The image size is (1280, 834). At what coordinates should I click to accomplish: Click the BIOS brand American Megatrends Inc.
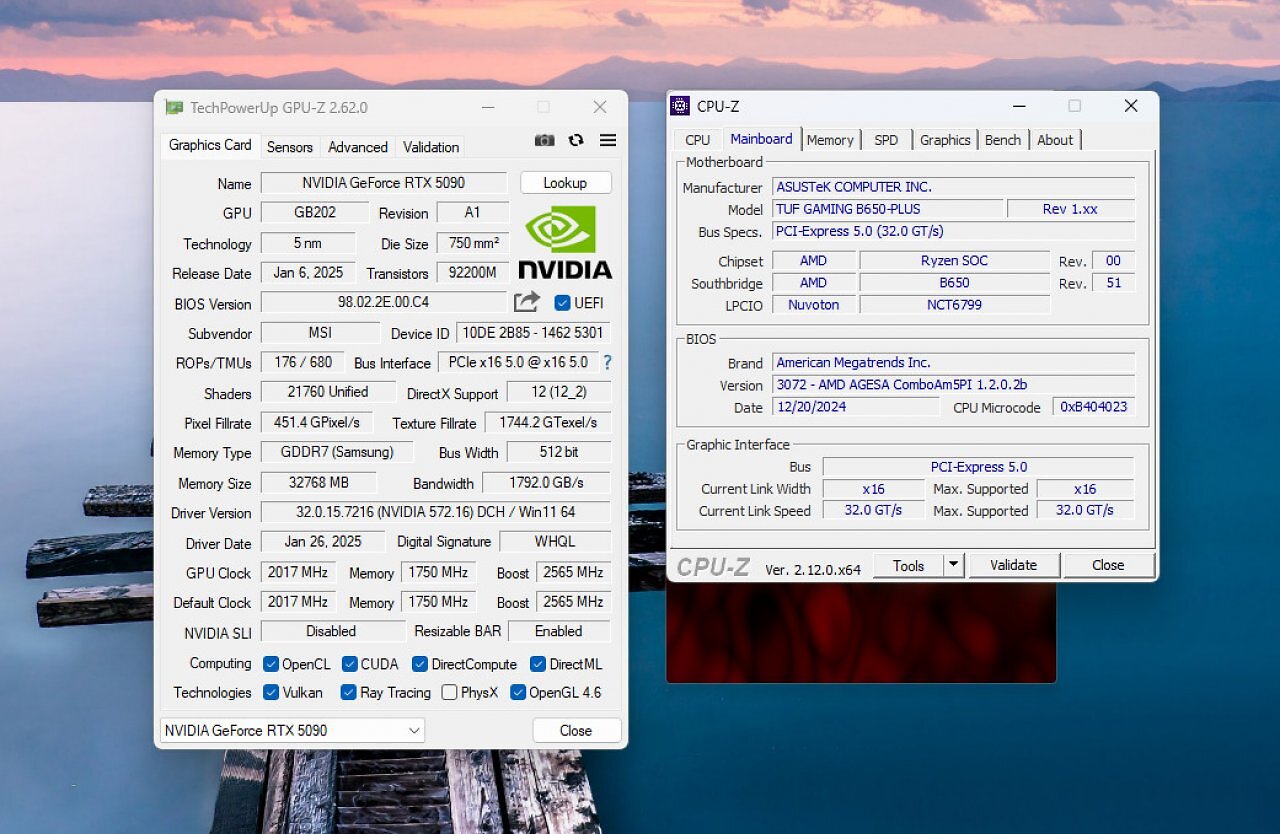[954, 363]
